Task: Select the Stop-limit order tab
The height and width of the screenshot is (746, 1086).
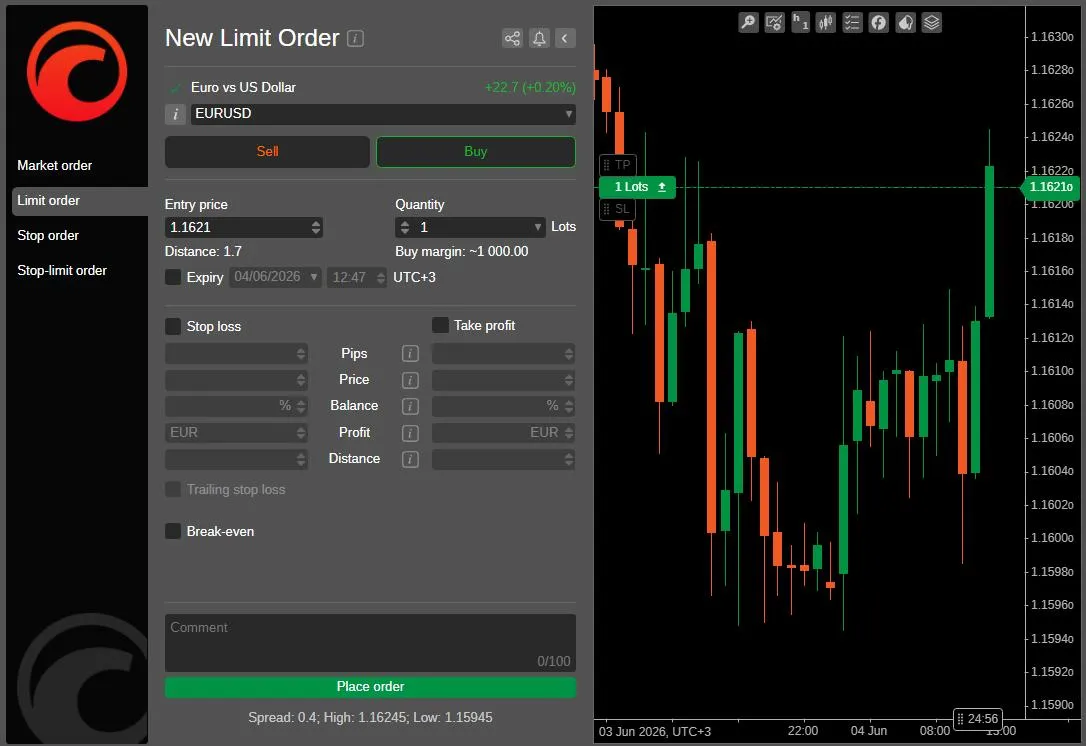Action: pos(62,271)
